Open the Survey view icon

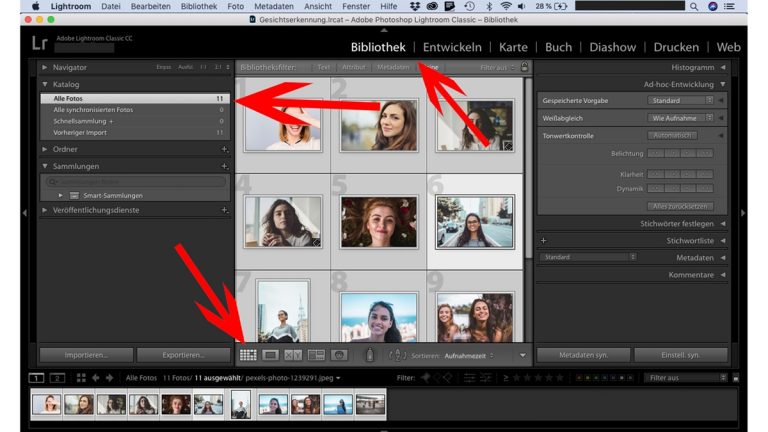(316, 355)
